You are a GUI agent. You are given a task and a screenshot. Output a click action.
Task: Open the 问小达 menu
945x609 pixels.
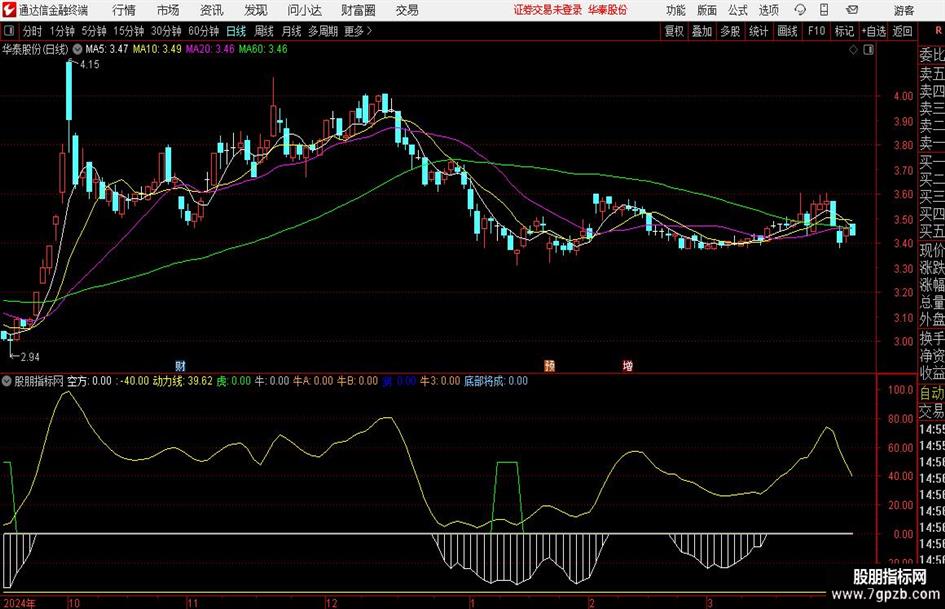[304, 10]
